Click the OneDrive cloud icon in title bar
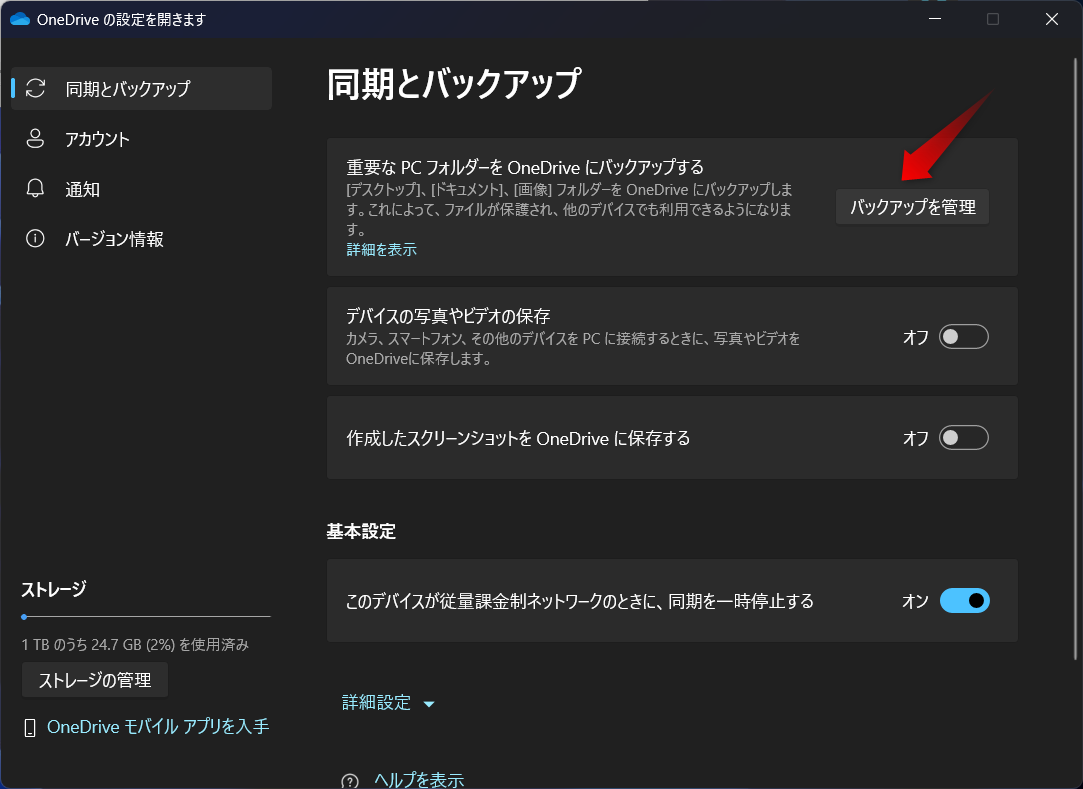Viewport: 1083px width, 789px height. click(20, 19)
